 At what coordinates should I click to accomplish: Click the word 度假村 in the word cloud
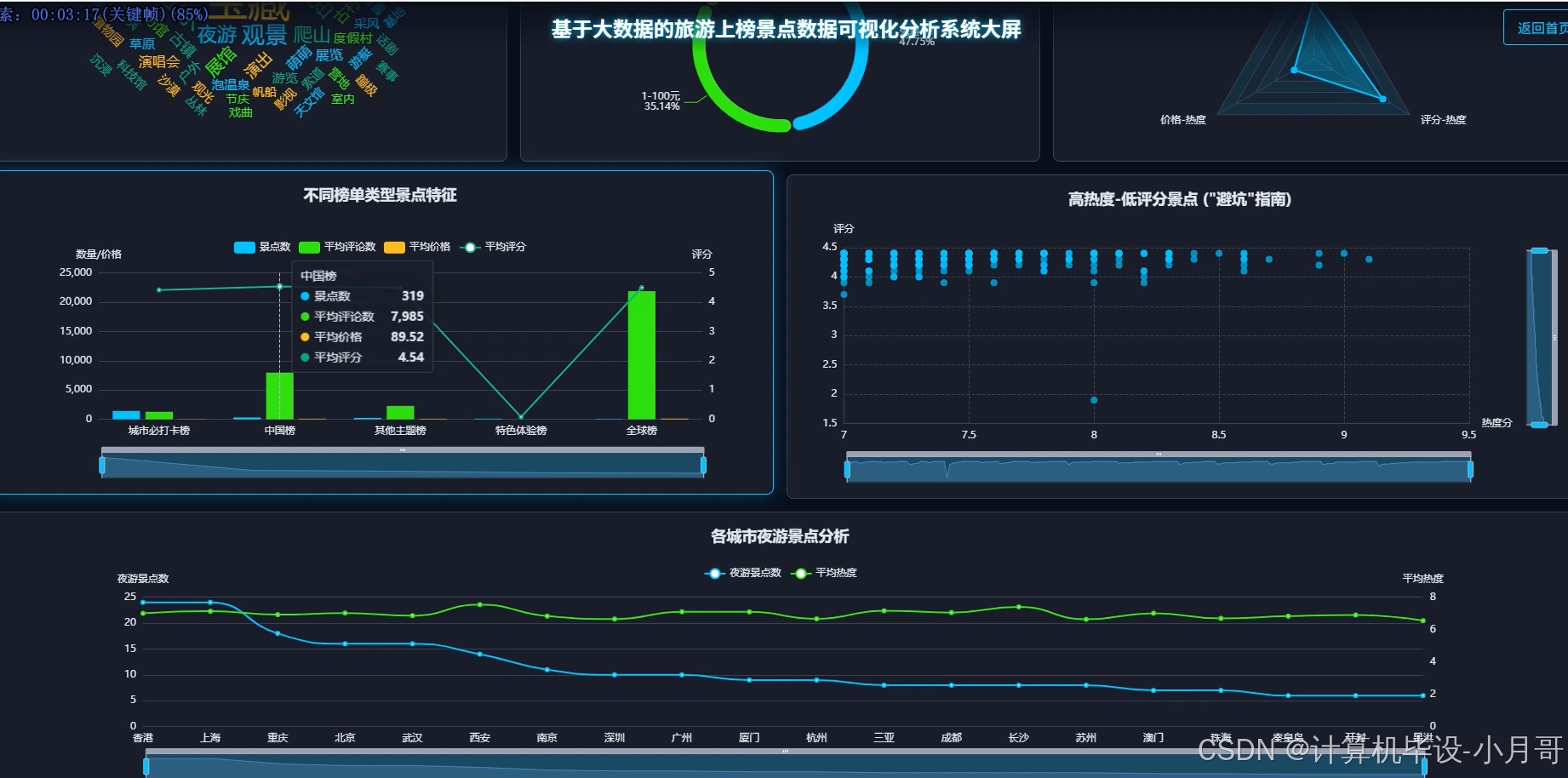tap(352, 38)
